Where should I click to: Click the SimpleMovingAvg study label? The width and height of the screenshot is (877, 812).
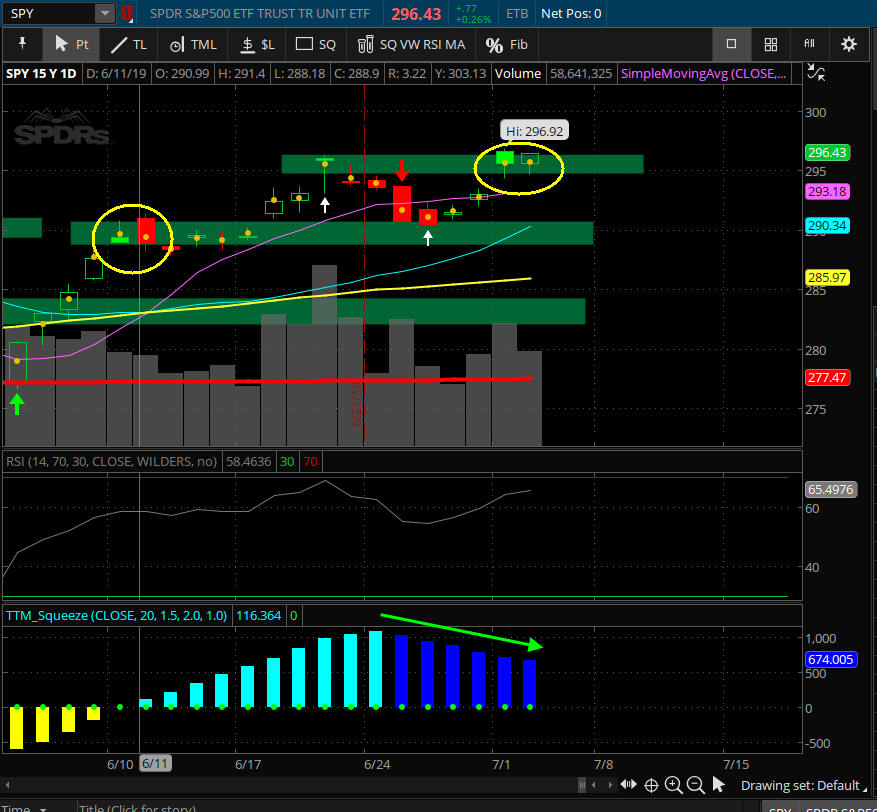coord(705,73)
